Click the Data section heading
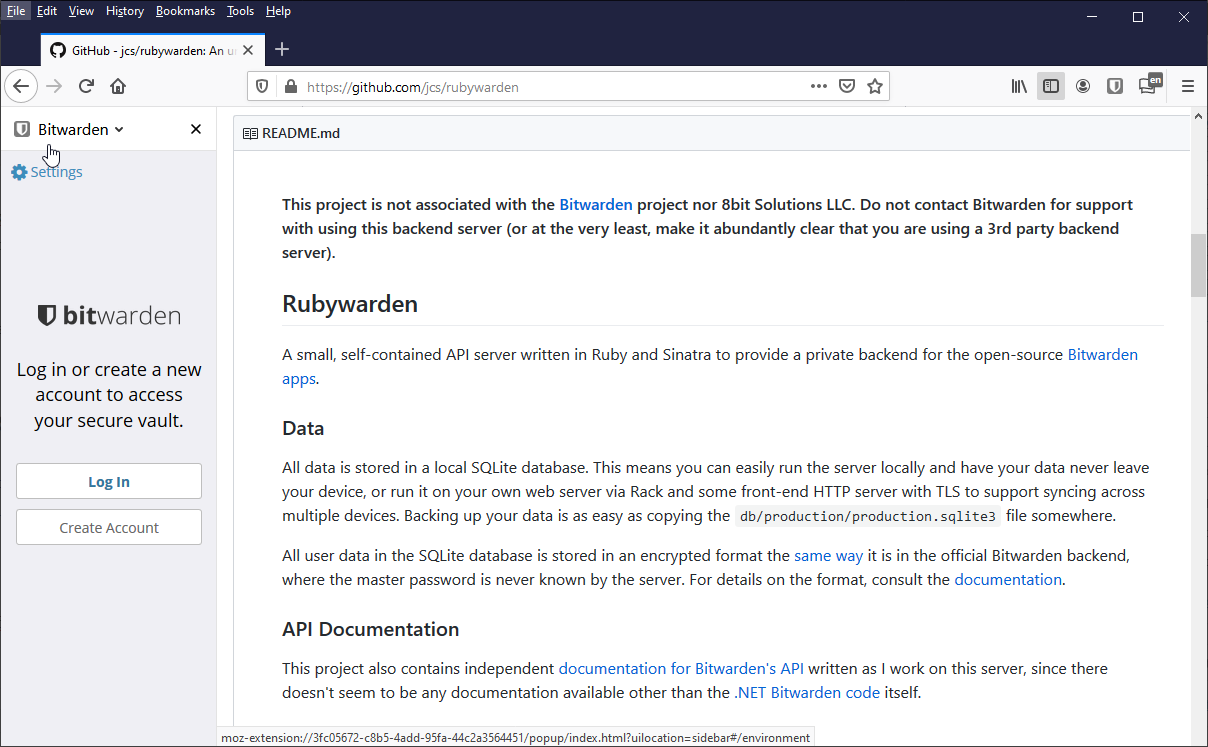 (x=303, y=428)
